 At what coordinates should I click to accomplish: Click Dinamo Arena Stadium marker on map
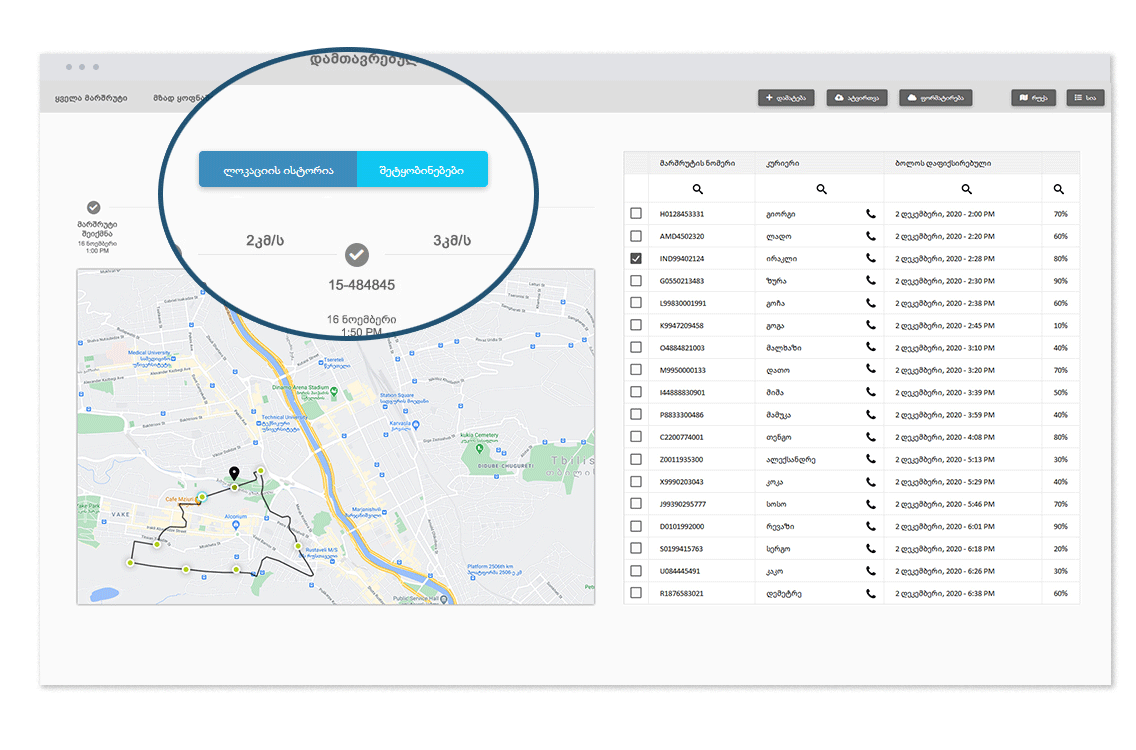pos(334,391)
